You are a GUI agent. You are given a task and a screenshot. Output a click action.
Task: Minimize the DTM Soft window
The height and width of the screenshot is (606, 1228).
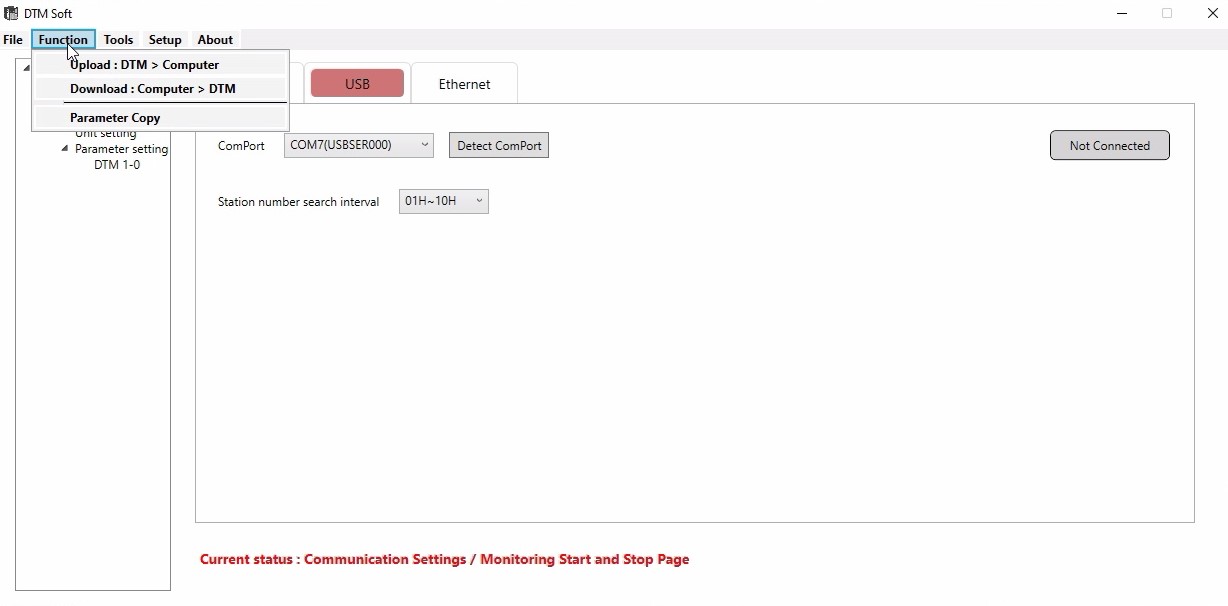1121,13
